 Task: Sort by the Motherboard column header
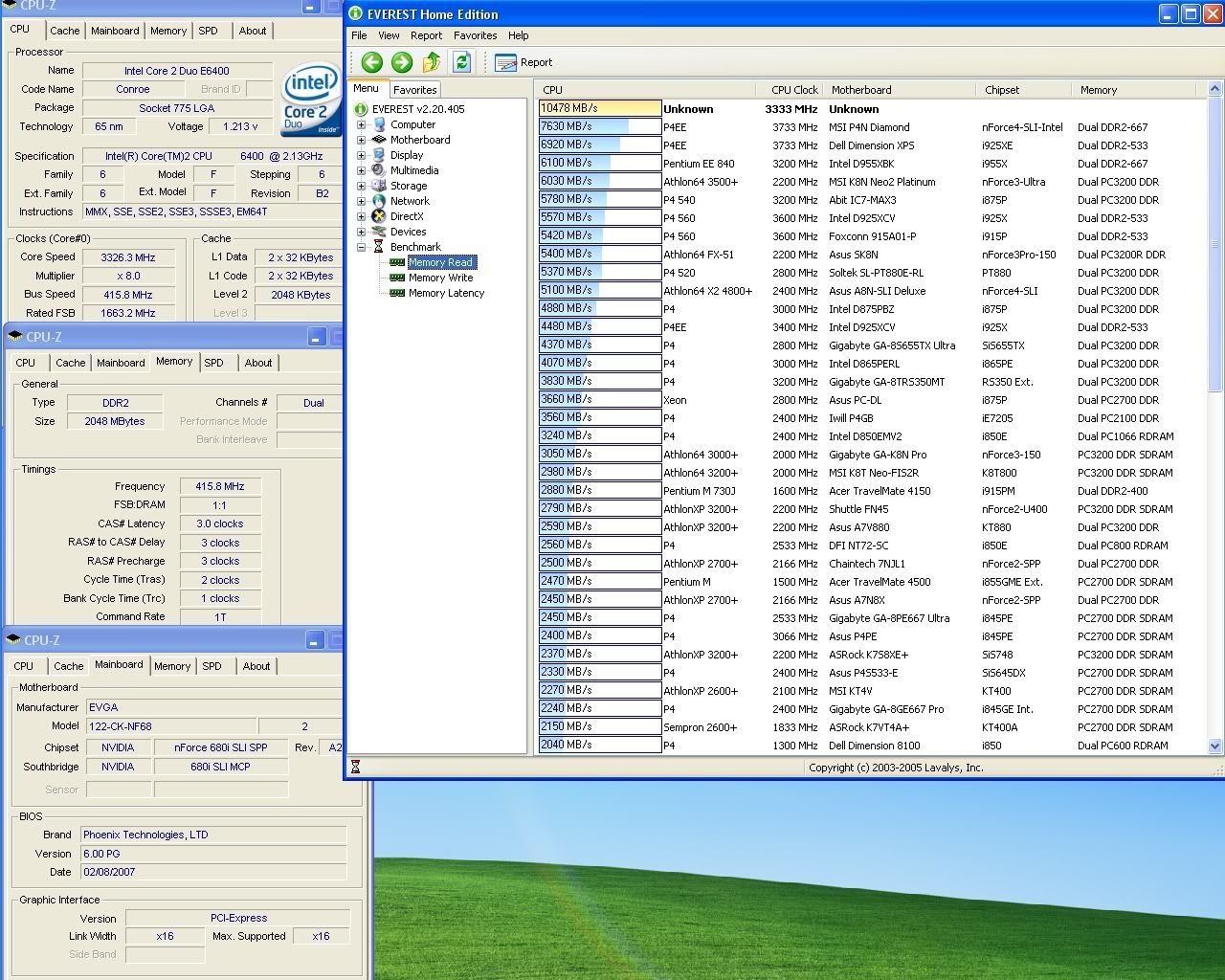[x=900, y=90]
